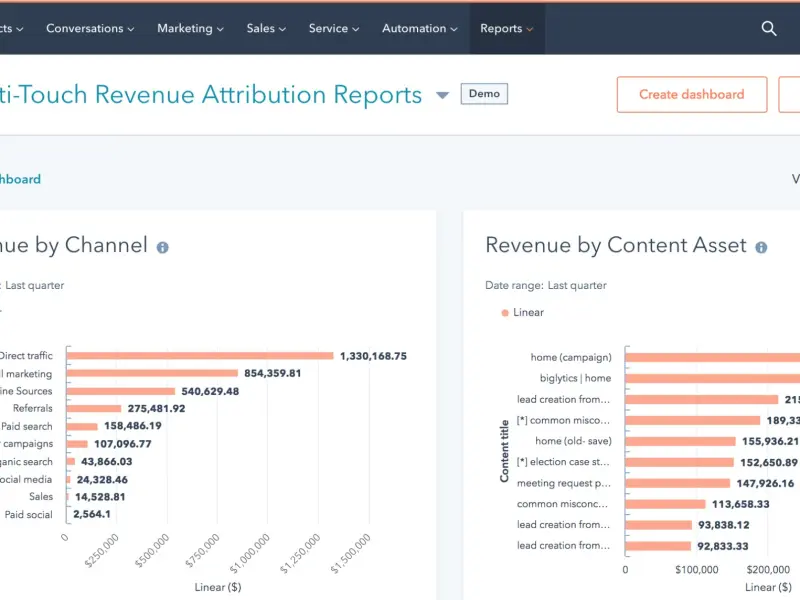Screen dimensions: 800x600
Task: Toggle the Linear legend series dot
Action: pyautogui.click(x=504, y=313)
